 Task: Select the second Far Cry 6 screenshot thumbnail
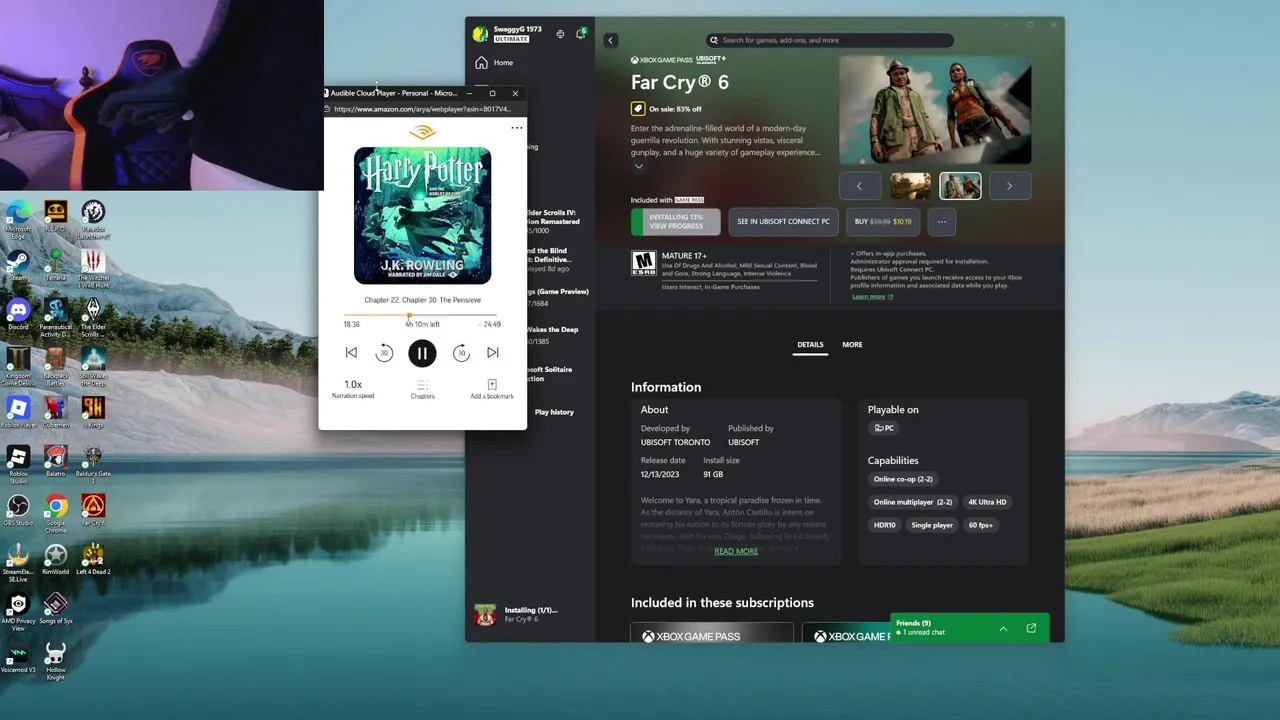click(960, 186)
